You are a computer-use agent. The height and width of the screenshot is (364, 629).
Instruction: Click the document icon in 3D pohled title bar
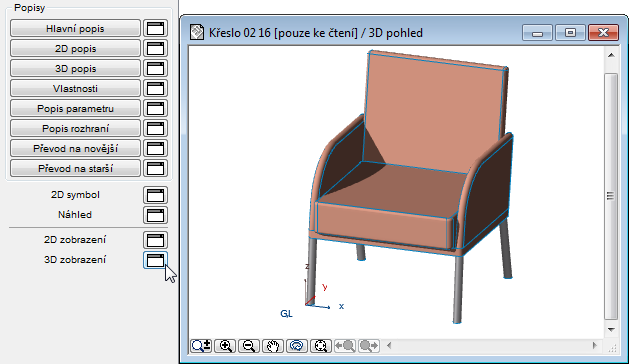coord(197,32)
